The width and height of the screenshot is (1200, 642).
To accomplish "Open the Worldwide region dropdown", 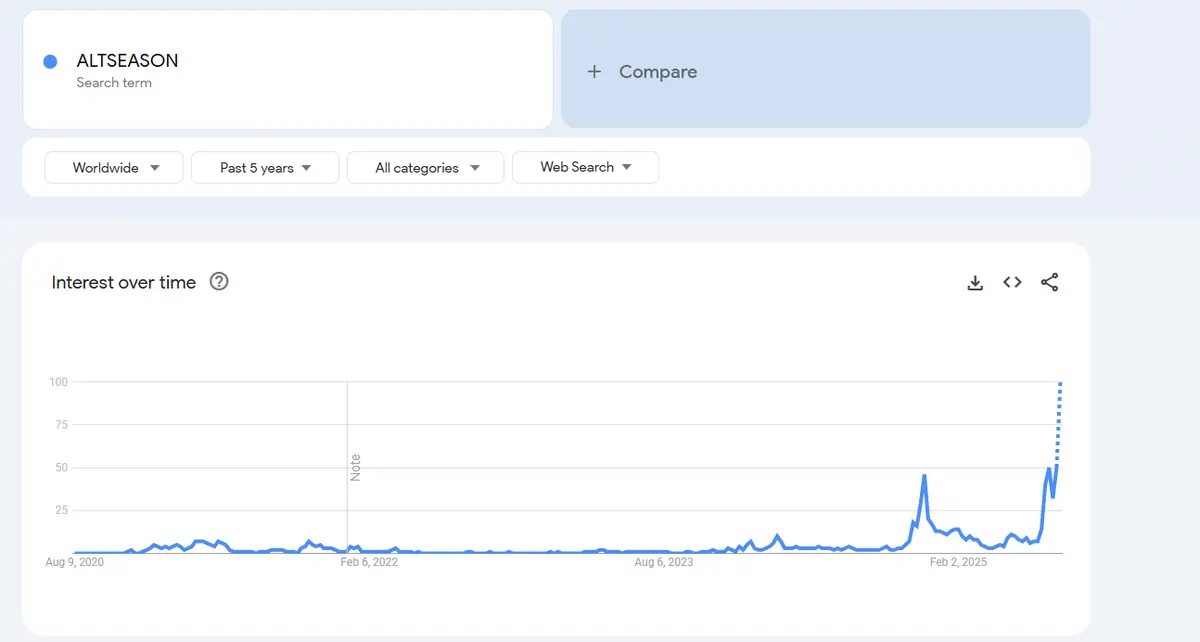I will [x=114, y=168].
